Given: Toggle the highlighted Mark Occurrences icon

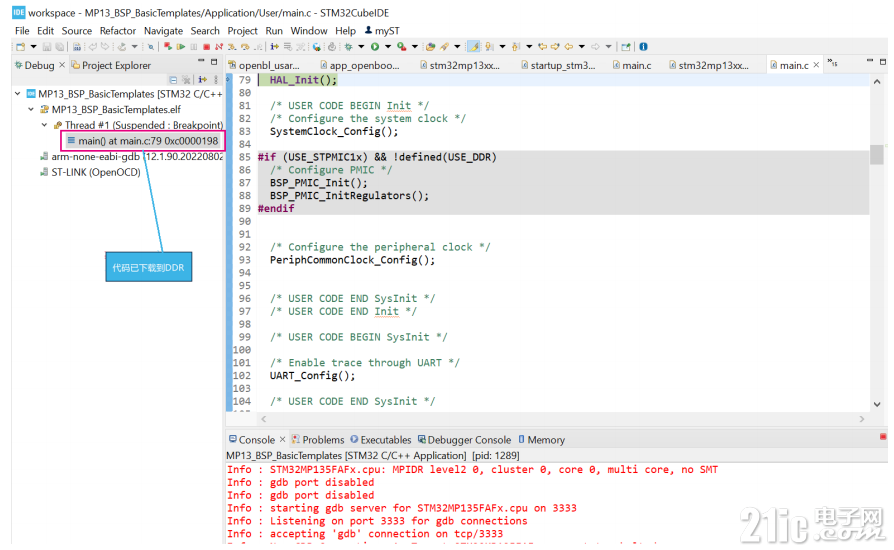Looking at the screenshot, I should click(474, 47).
